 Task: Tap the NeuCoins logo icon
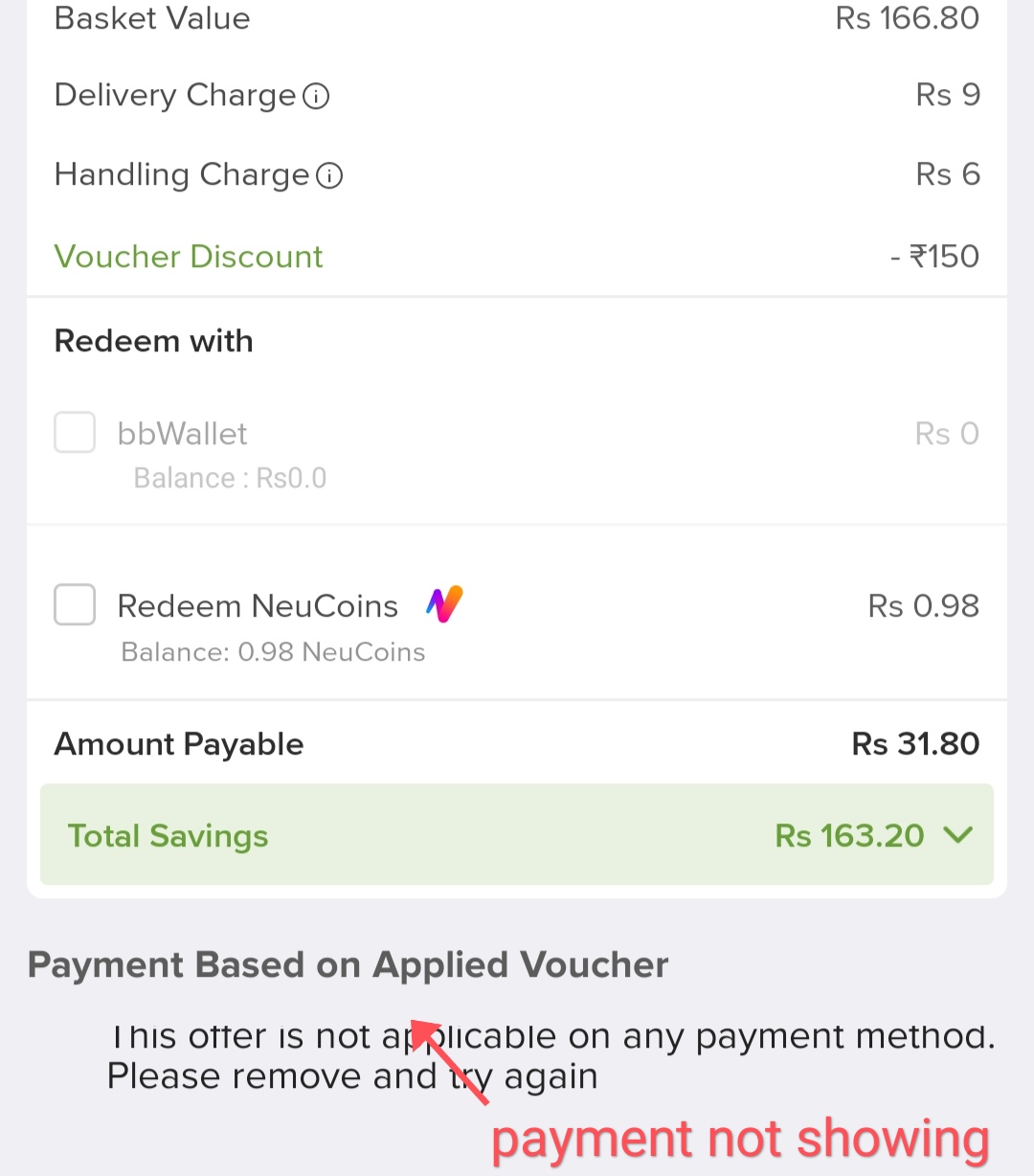[x=444, y=604]
